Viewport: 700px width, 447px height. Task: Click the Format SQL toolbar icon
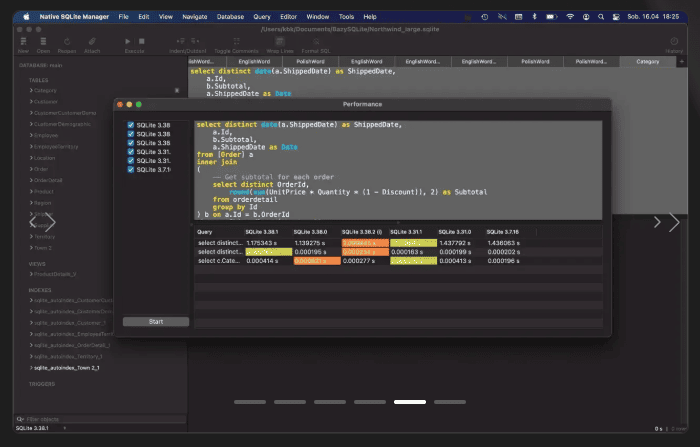pyautogui.click(x=316, y=42)
